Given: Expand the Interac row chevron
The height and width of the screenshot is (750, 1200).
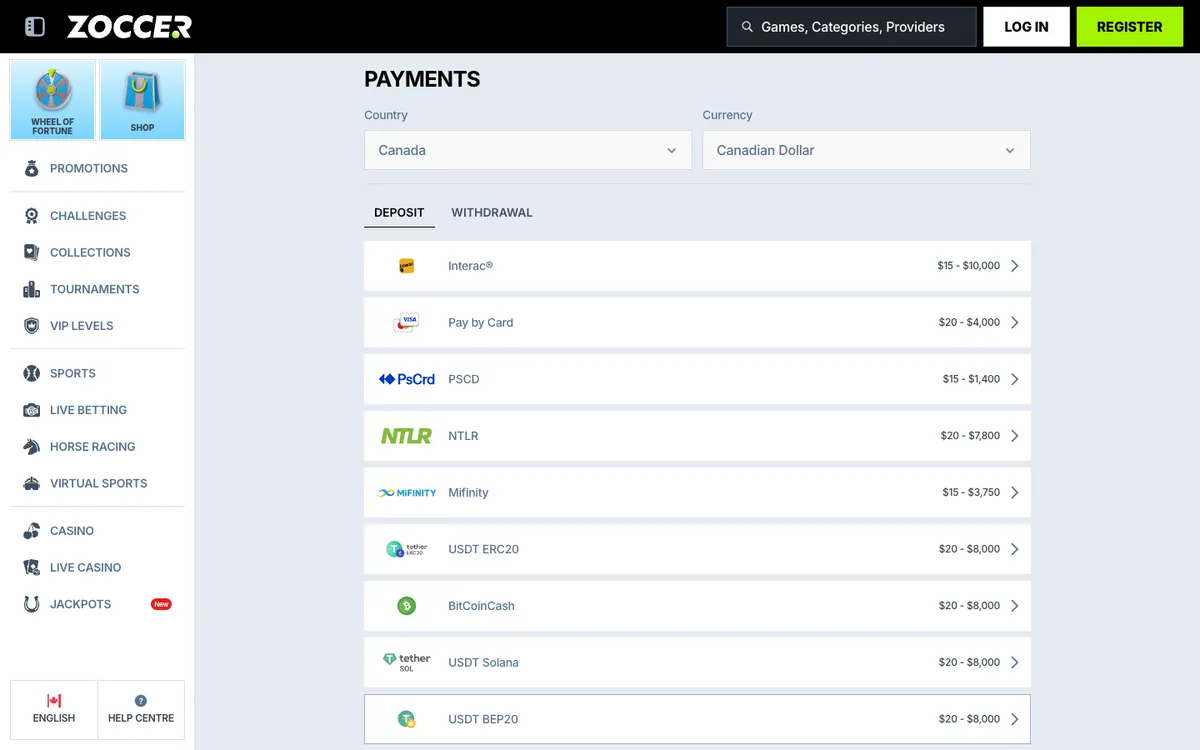Looking at the screenshot, I should [1015, 266].
